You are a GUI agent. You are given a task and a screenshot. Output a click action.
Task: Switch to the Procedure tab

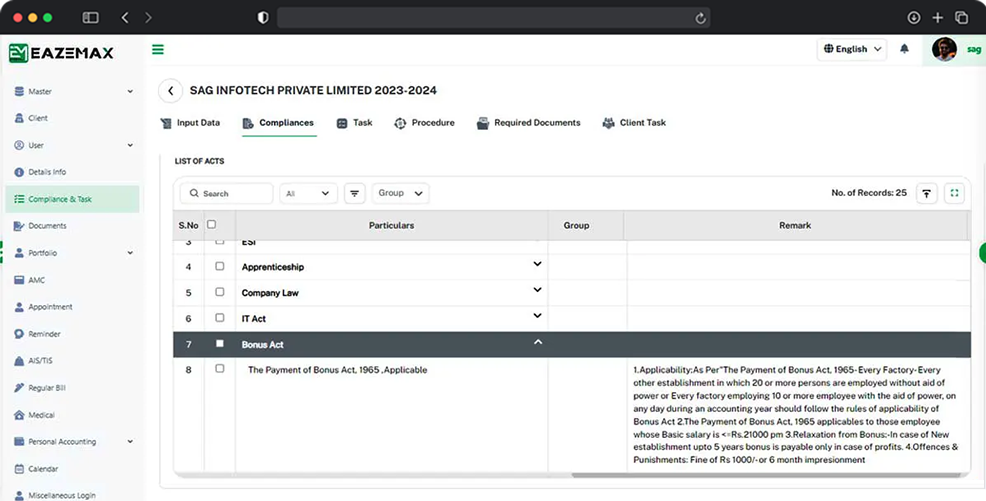[424, 123]
